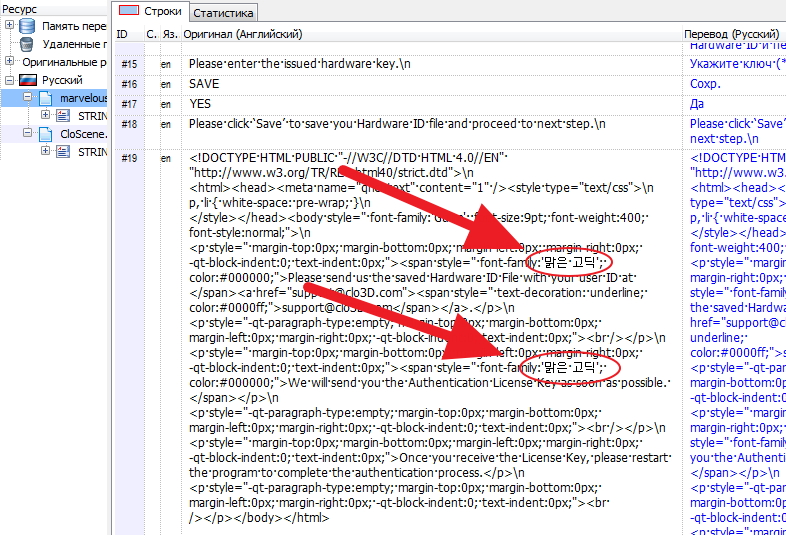Click the red rectangle icon on Строки tab
Viewport: 786px width, 535px height.
tap(129, 11)
